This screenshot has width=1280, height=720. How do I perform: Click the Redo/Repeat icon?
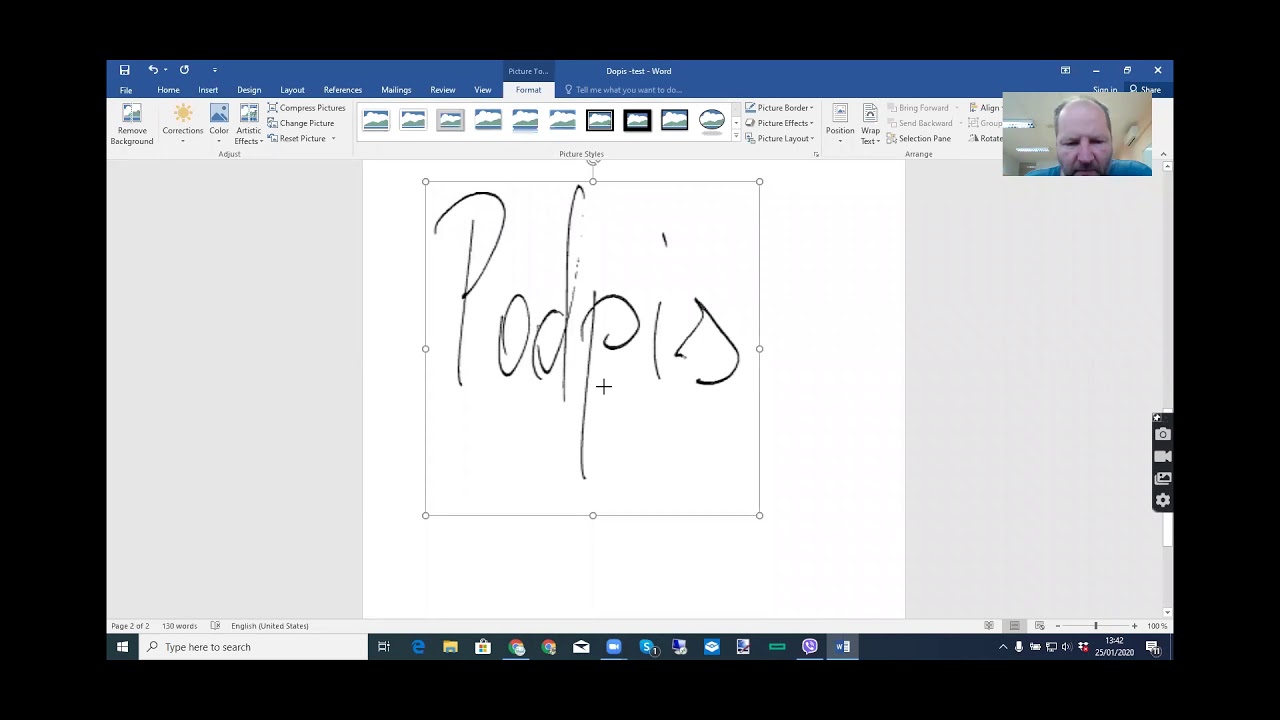click(184, 70)
